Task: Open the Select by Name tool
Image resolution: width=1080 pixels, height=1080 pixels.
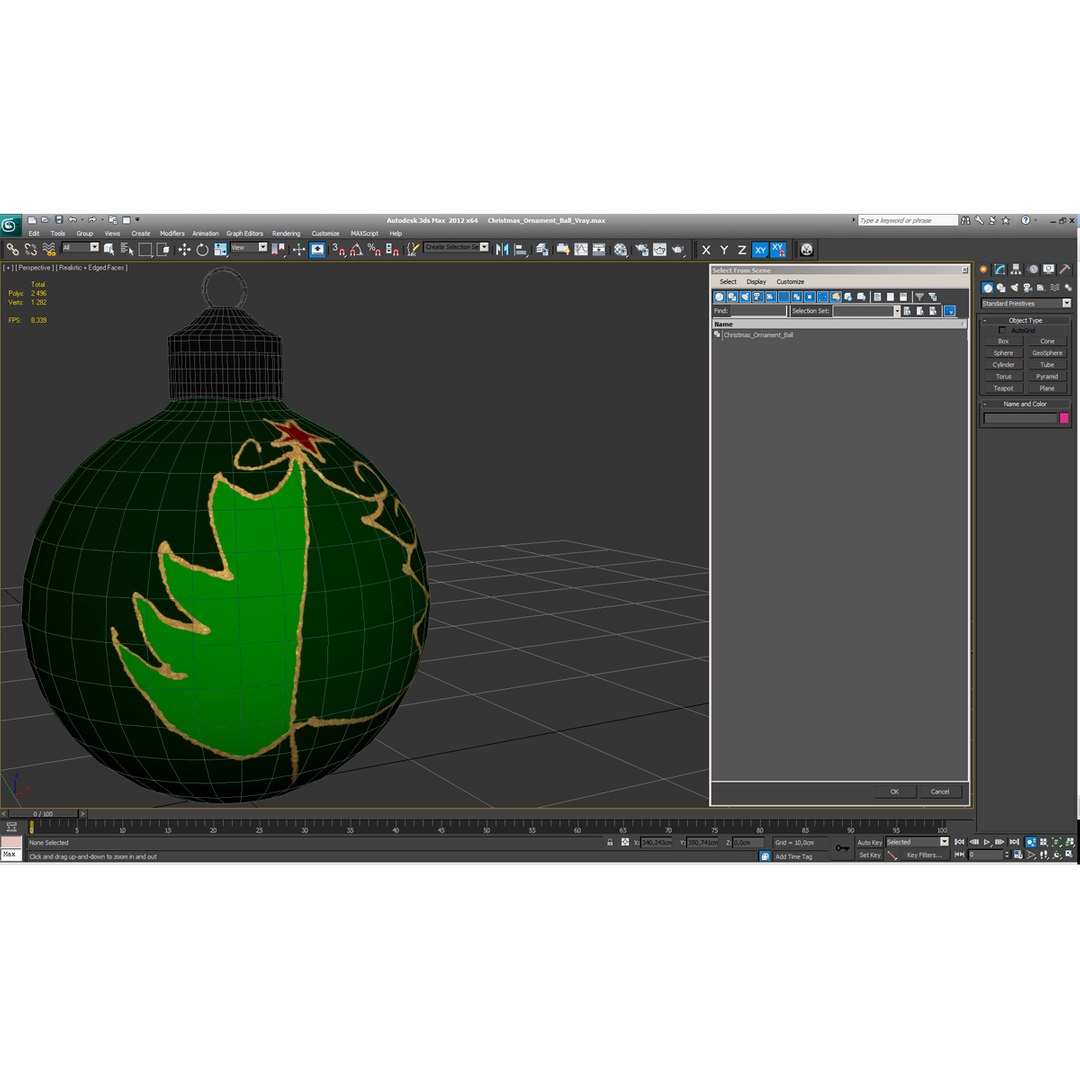Action: point(127,249)
